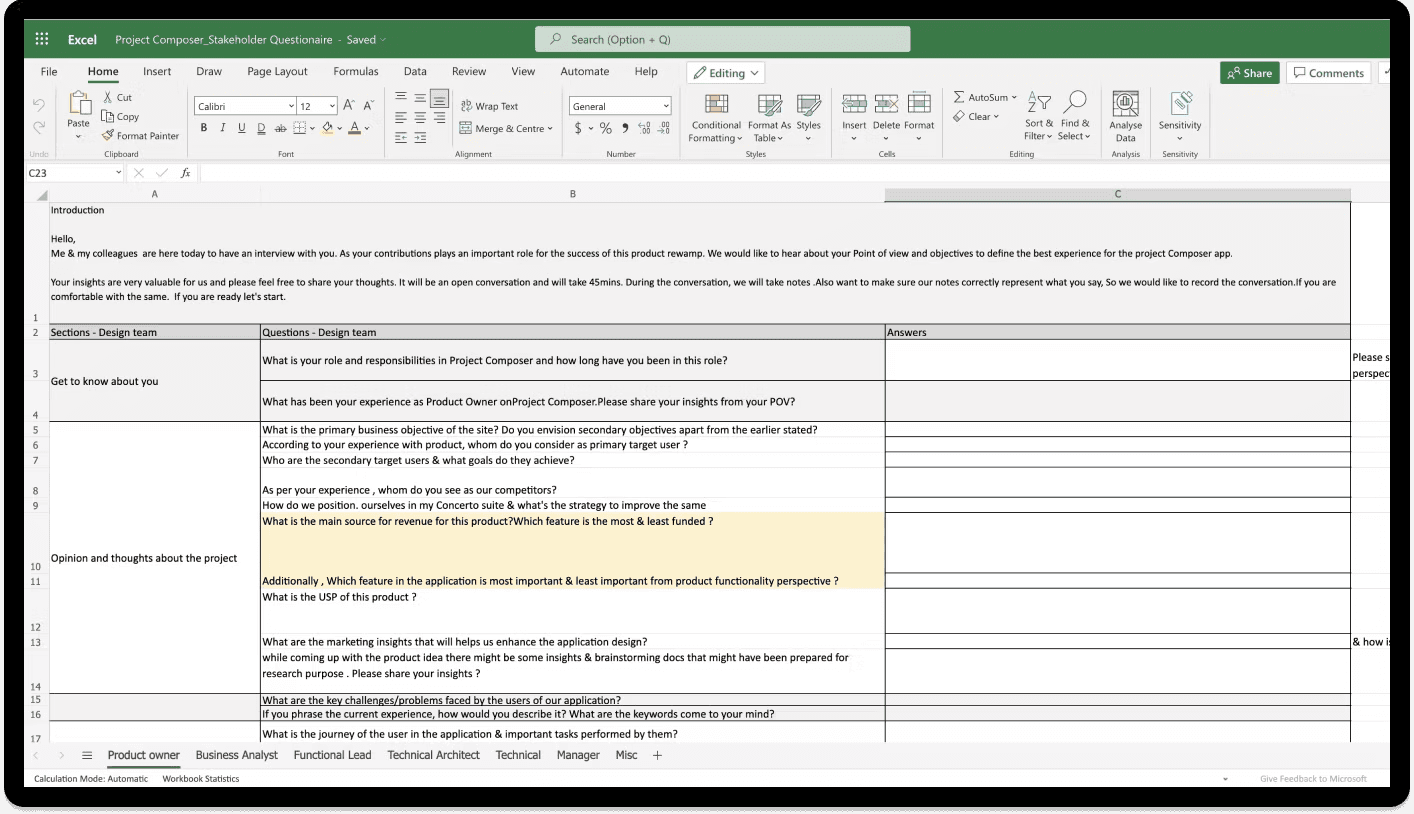Apply strikethrough formatting
The height and width of the screenshot is (814, 1414).
(280, 128)
